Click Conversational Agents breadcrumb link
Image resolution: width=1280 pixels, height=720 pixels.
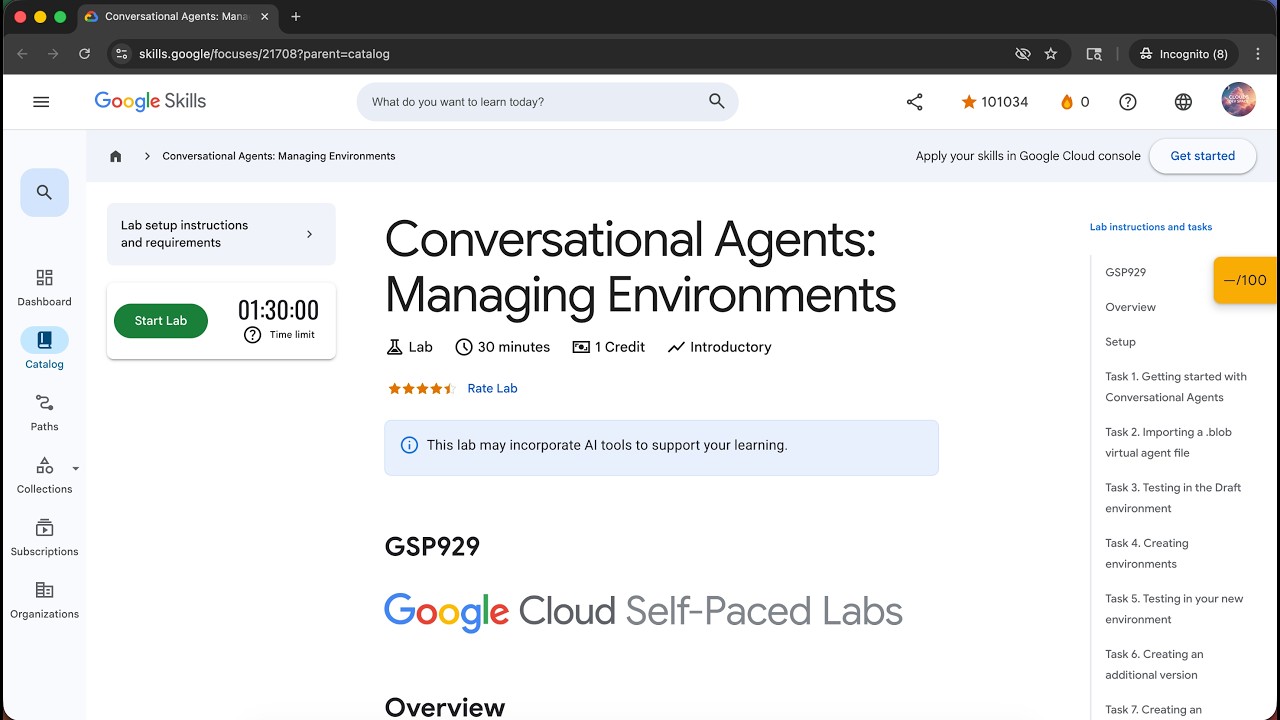[279, 156]
